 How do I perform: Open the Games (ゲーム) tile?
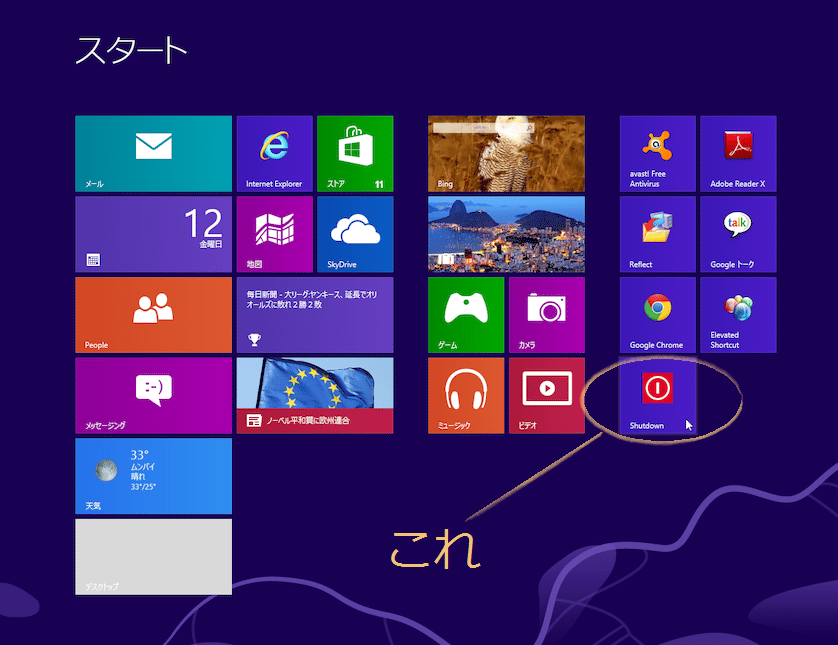pos(466,315)
